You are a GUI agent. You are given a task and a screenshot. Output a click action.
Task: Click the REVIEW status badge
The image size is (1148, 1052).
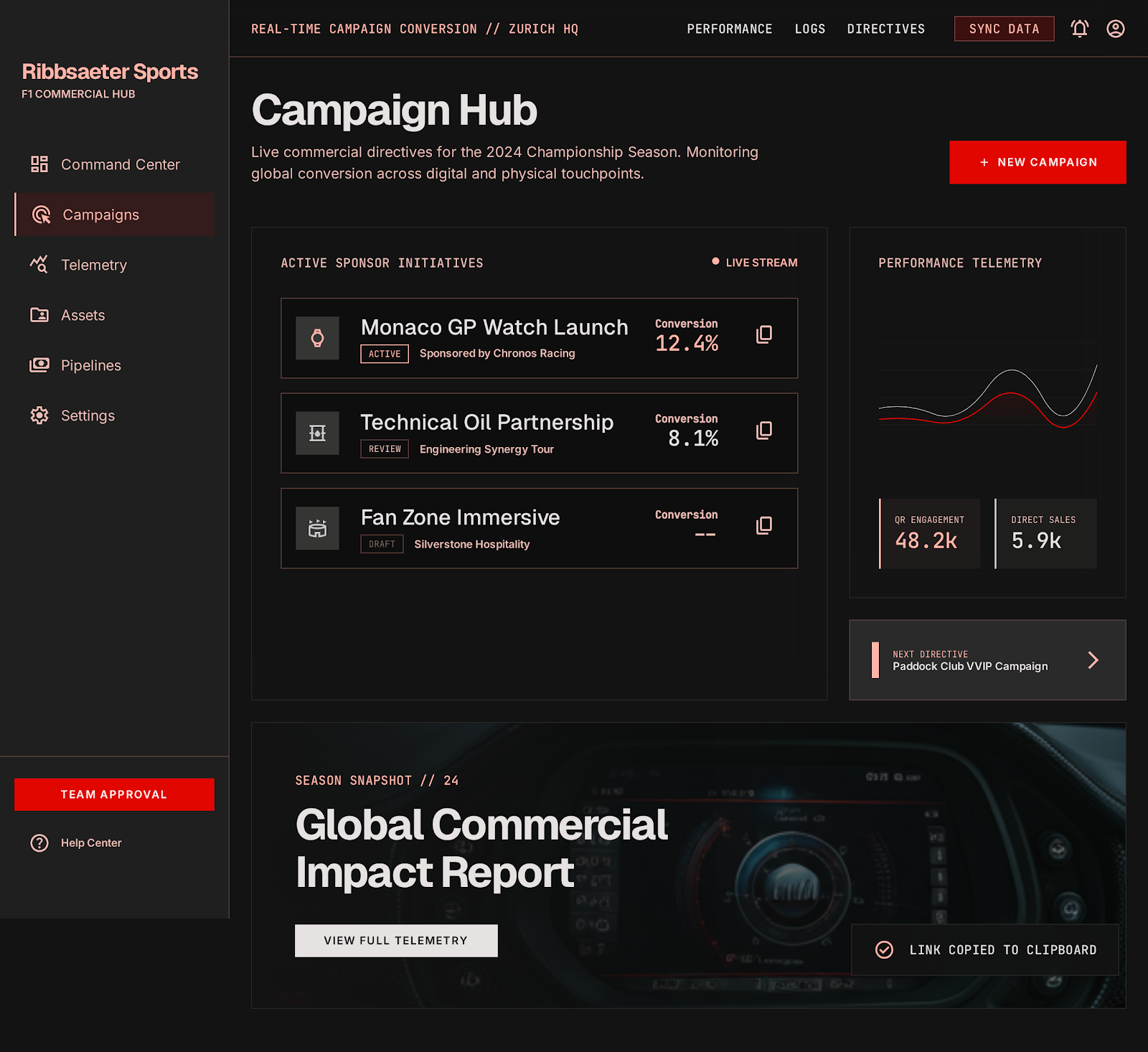pyautogui.click(x=385, y=448)
